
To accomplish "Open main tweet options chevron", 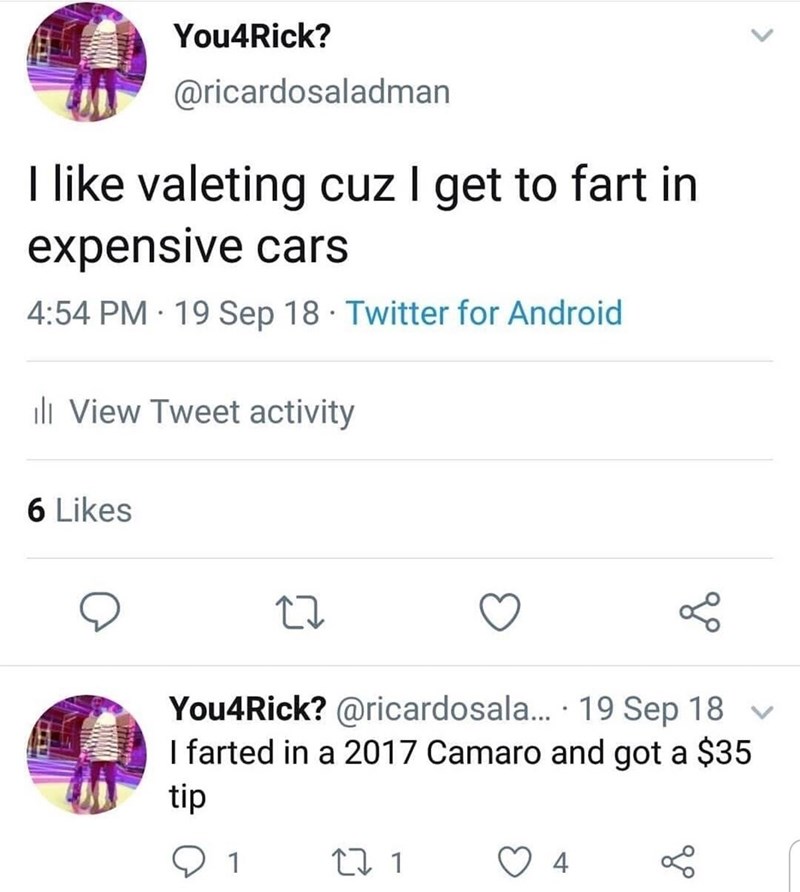I will (x=763, y=36).
